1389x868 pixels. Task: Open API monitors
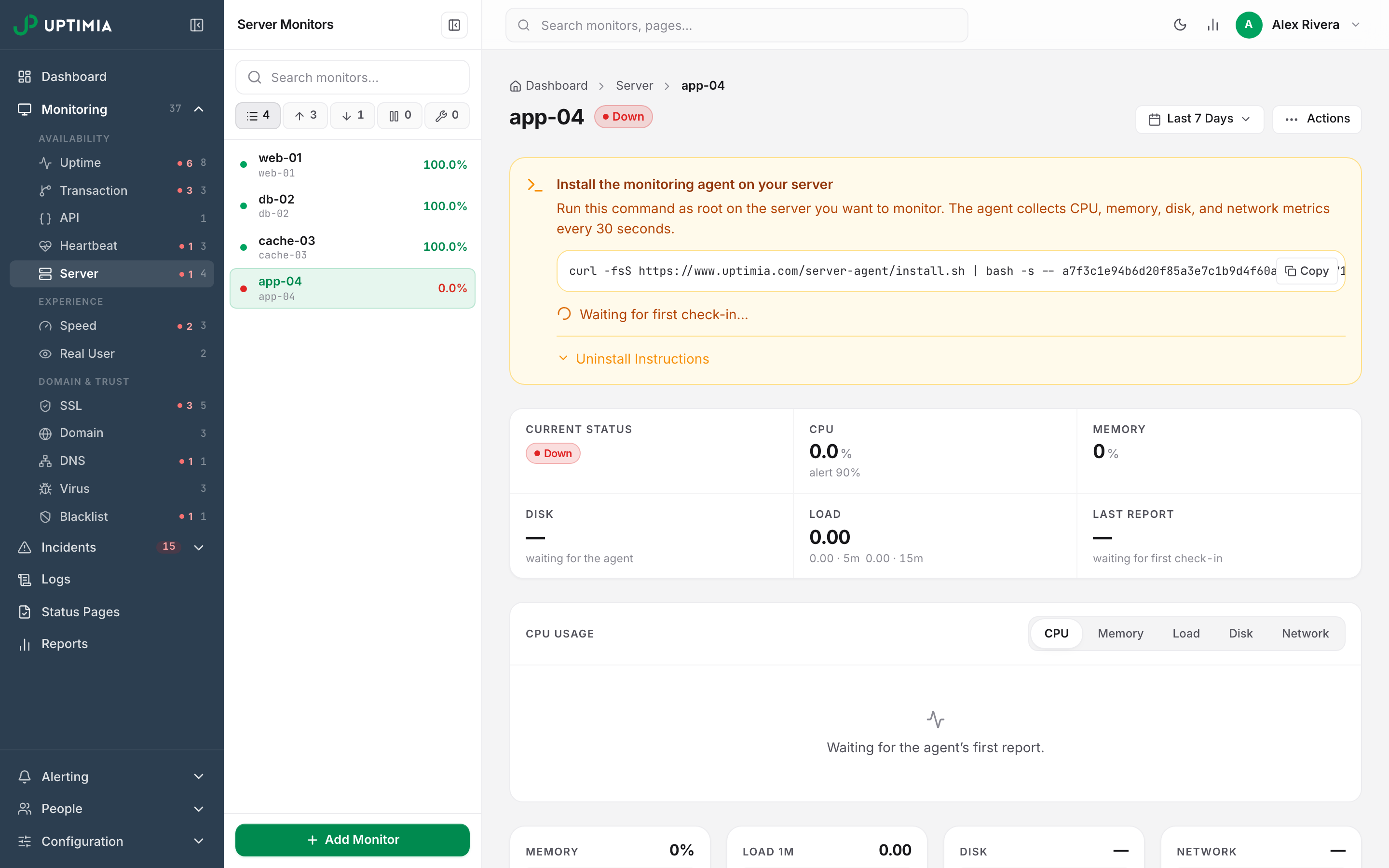[112, 217]
